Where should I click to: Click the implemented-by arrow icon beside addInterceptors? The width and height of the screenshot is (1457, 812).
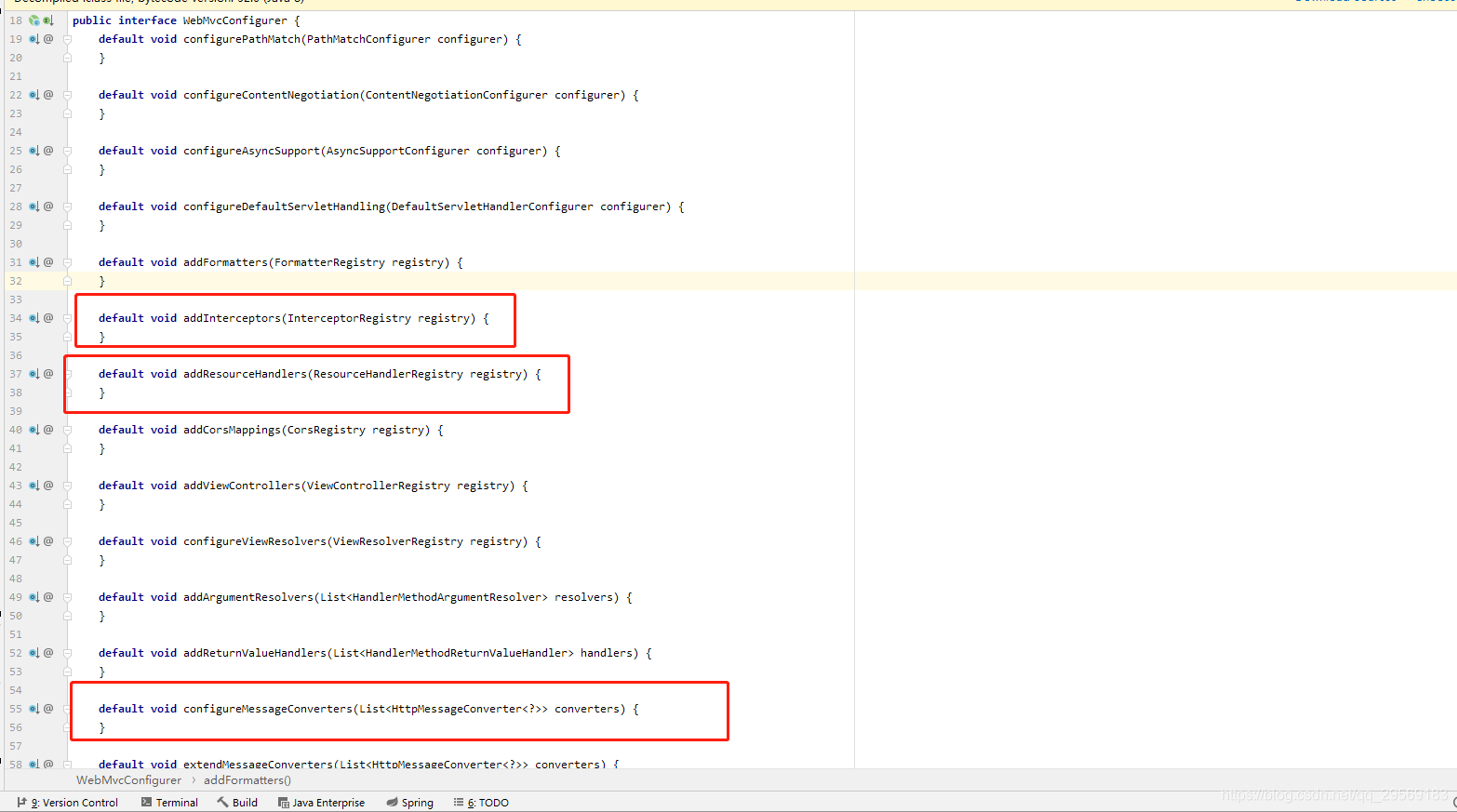click(35, 317)
